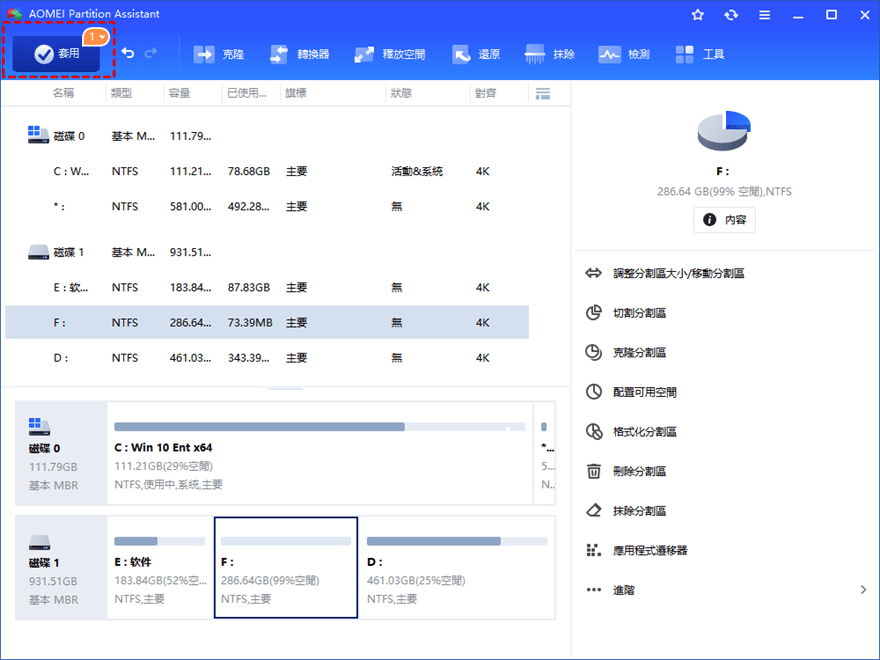This screenshot has height=660, width=880.
Task: Undo the last operation
Action: coord(128,53)
